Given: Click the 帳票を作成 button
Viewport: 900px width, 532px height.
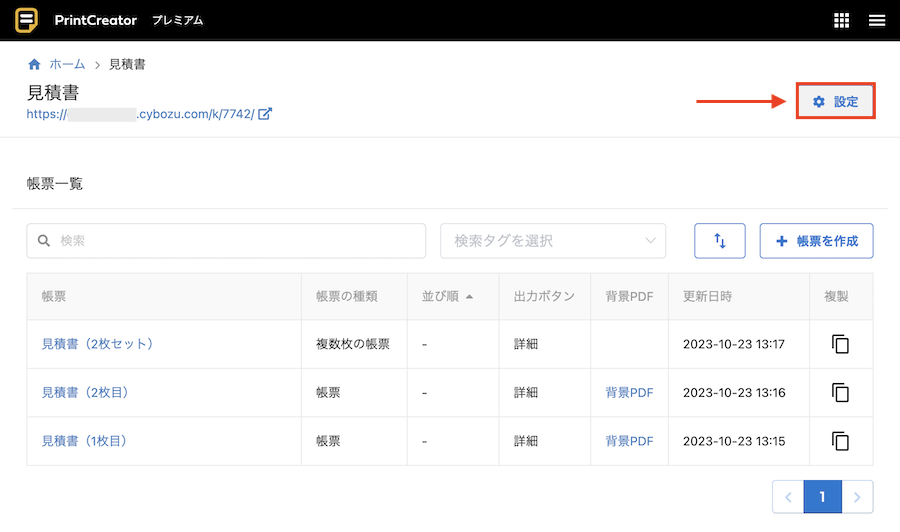Looking at the screenshot, I should pyautogui.click(x=816, y=241).
